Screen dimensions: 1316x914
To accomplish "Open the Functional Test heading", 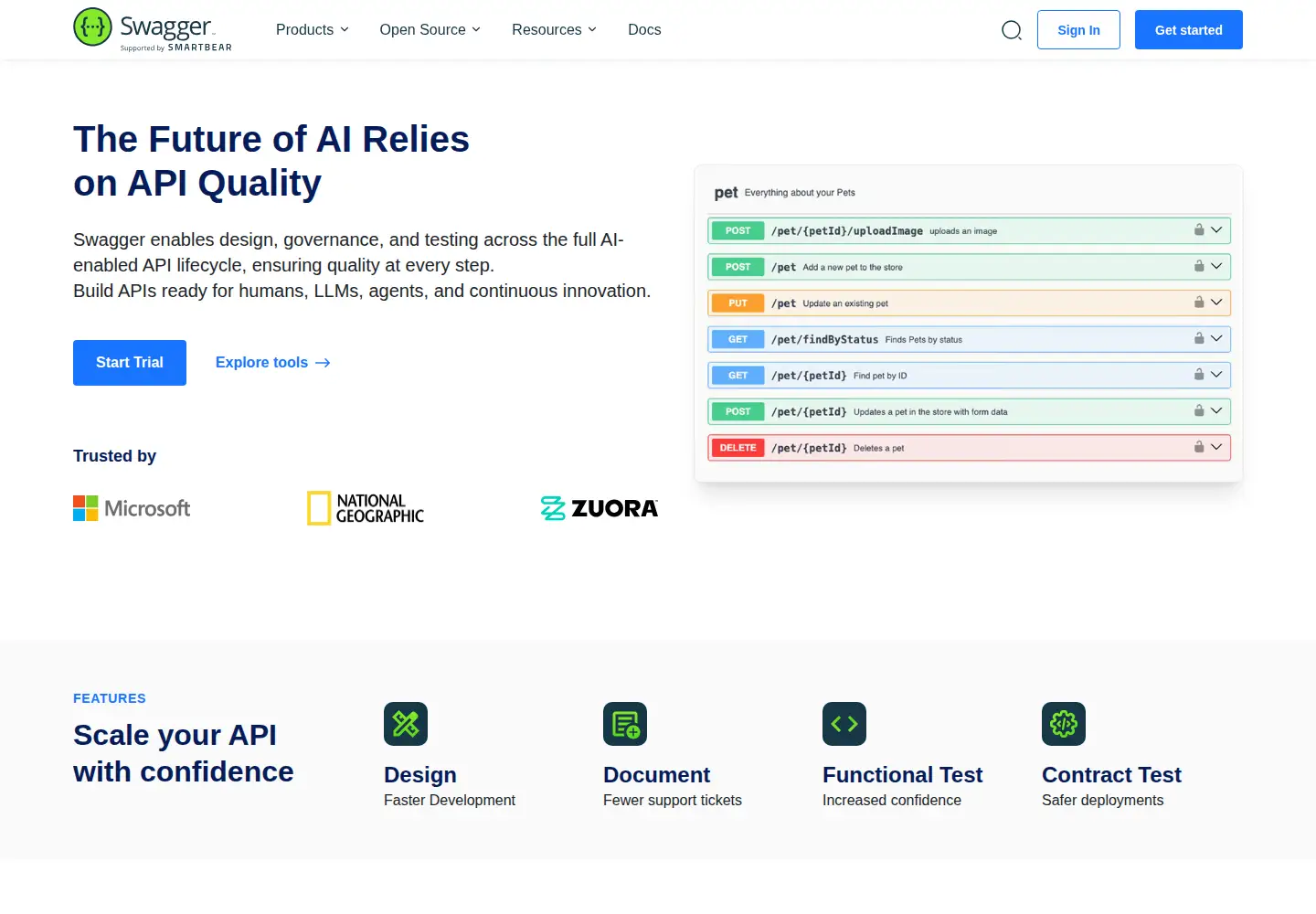I will [902, 775].
